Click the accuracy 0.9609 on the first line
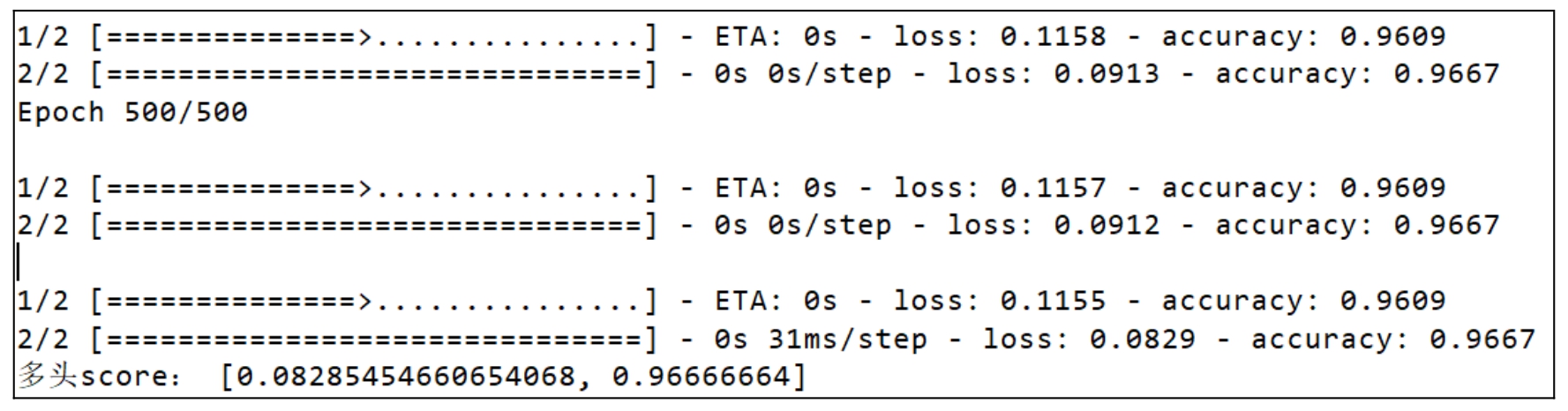The width and height of the screenshot is (1568, 411). tap(1392, 37)
